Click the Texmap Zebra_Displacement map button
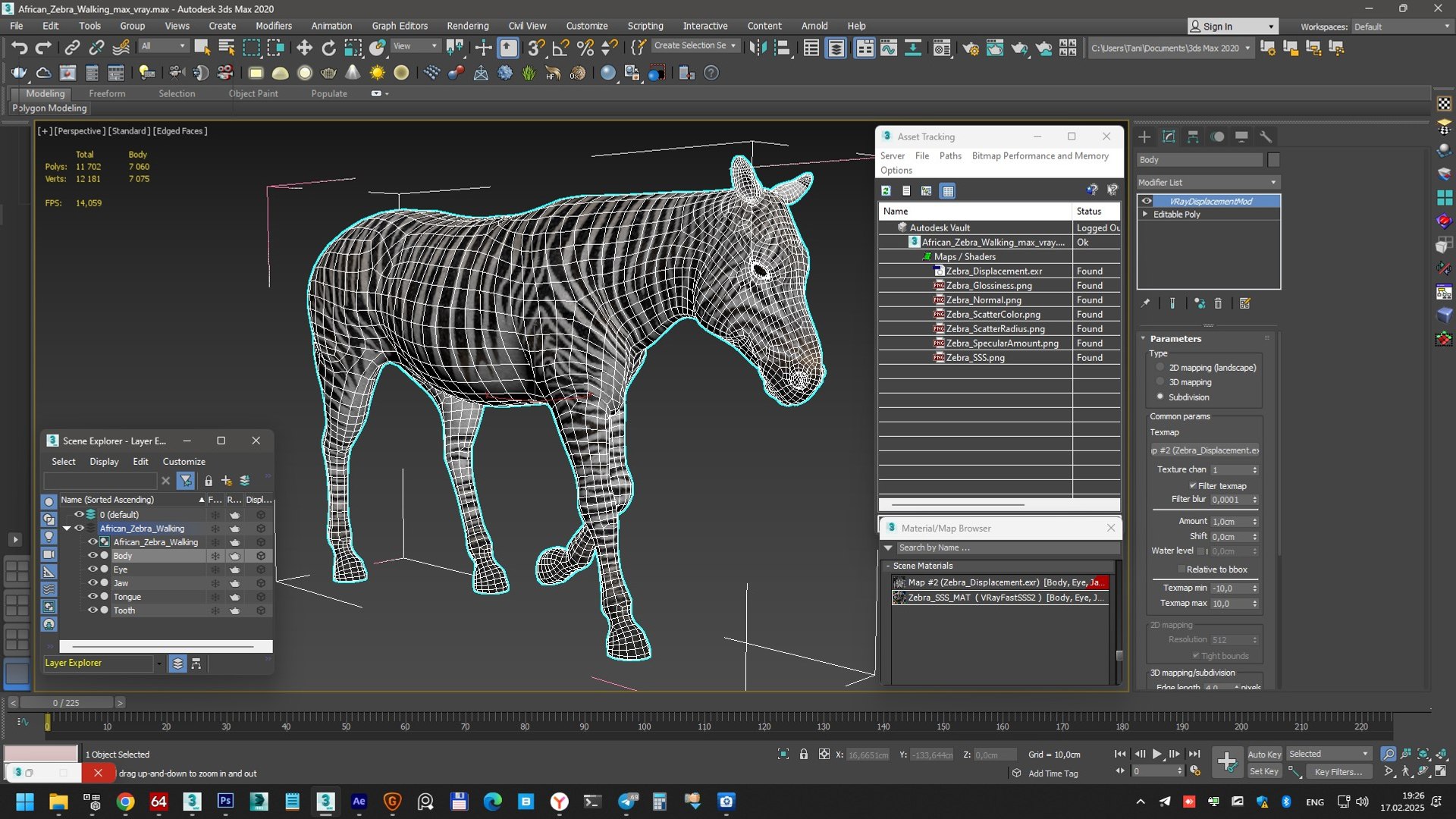Viewport: 1456px width, 819px height. click(x=1204, y=450)
